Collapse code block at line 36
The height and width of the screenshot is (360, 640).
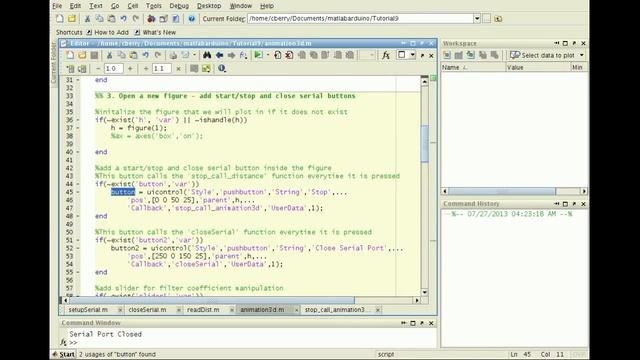pyautogui.click(x=78, y=120)
